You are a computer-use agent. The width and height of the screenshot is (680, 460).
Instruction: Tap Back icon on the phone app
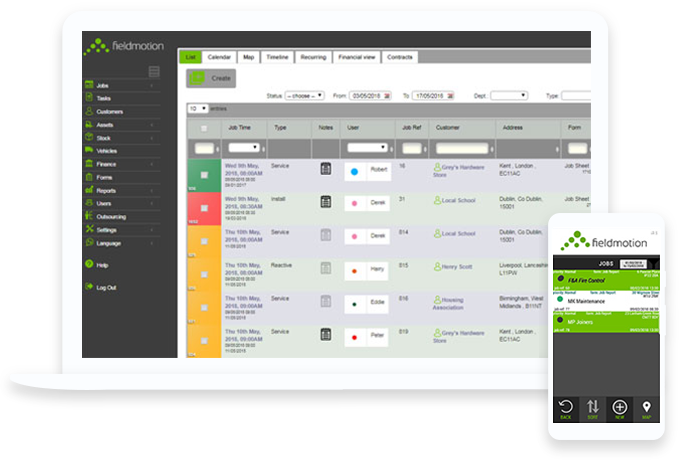(x=566, y=409)
